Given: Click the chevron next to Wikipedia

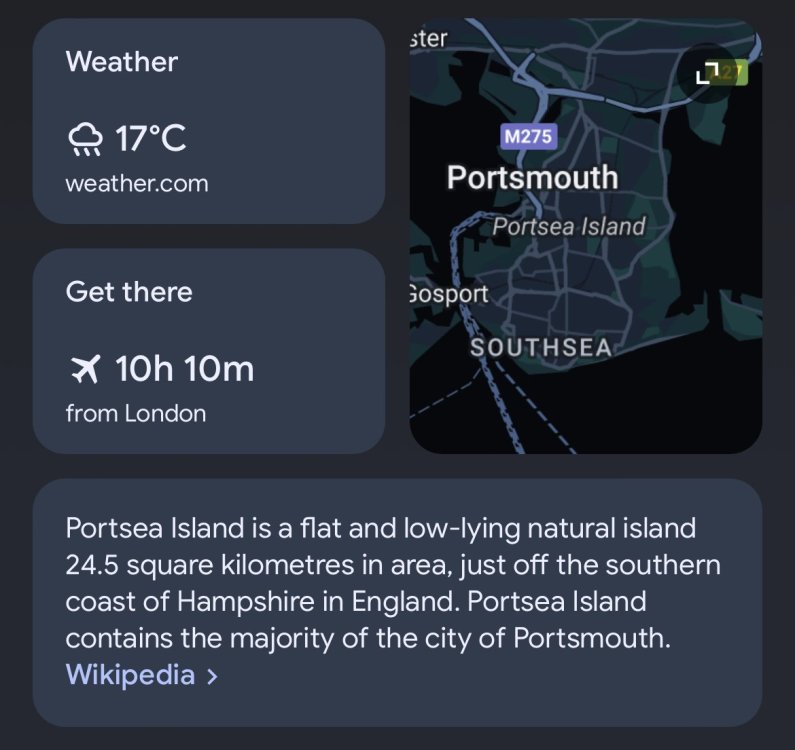Looking at the screenshot, I should [212, 676].
